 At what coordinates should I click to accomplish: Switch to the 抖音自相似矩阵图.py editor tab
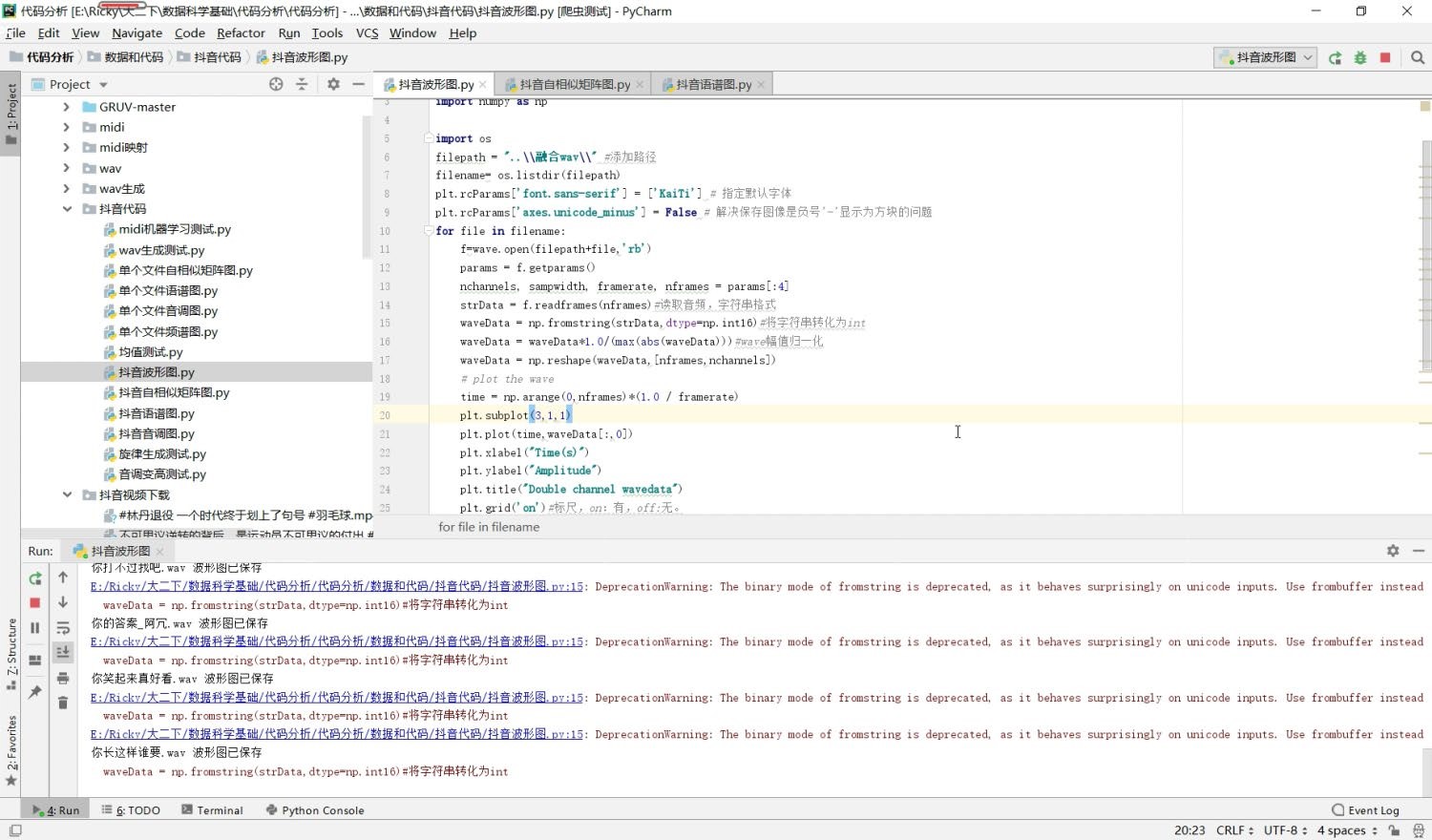[x=573, y=85]
